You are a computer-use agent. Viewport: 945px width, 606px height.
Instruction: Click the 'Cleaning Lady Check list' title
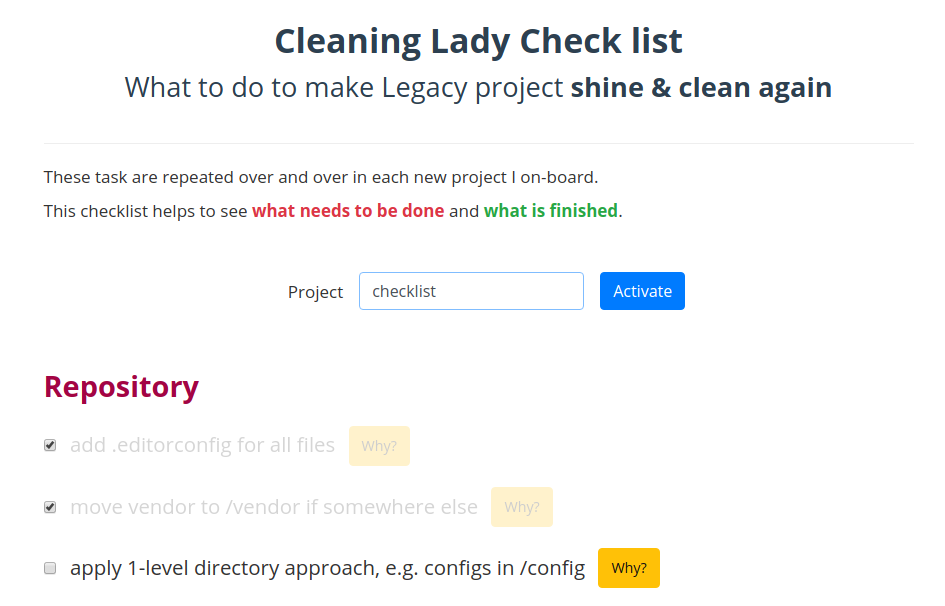[479, 41]
